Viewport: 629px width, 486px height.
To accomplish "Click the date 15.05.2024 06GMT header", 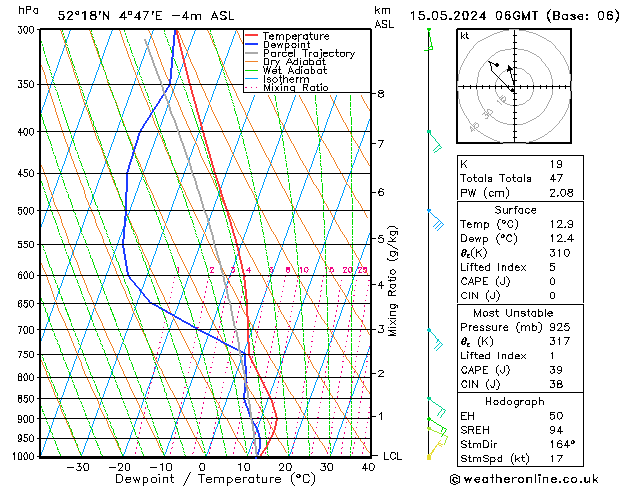I will pyautogui.click(x=473, y=16).
